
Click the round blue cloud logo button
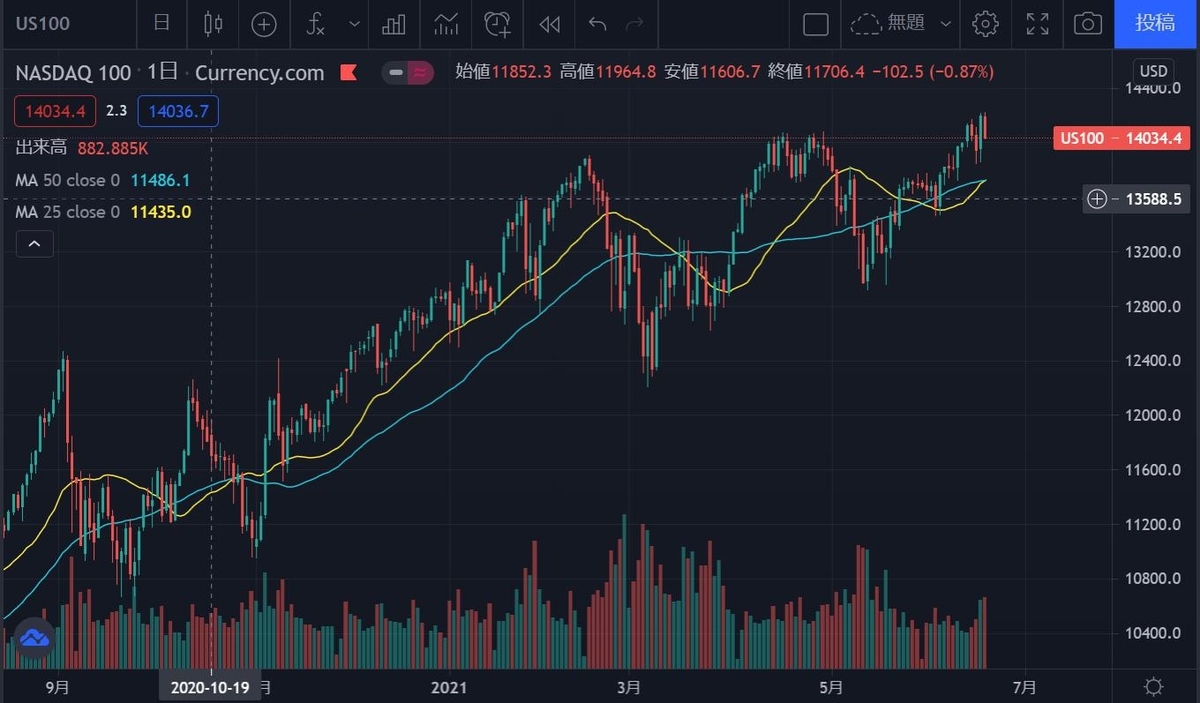(34, 638)
